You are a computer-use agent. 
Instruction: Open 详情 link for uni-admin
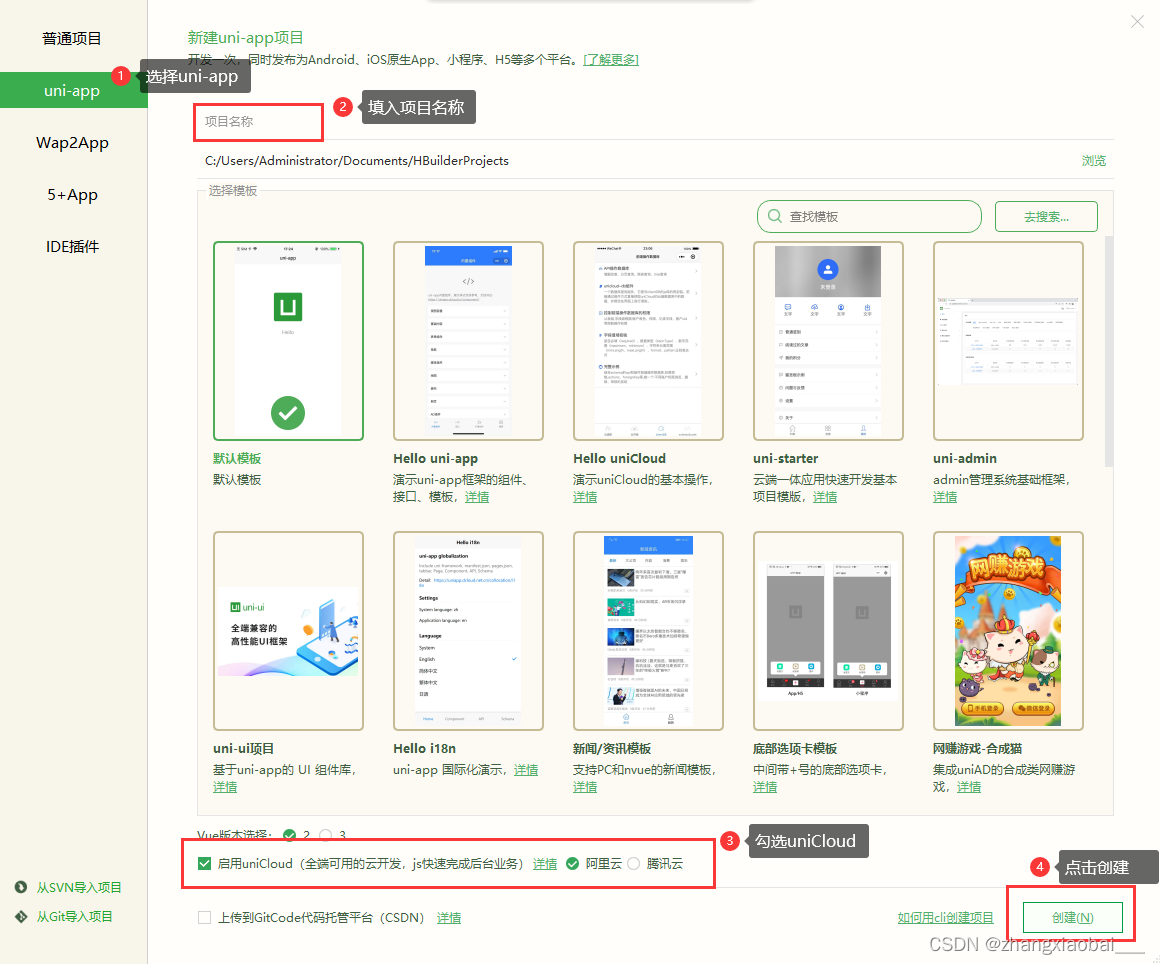945,497
